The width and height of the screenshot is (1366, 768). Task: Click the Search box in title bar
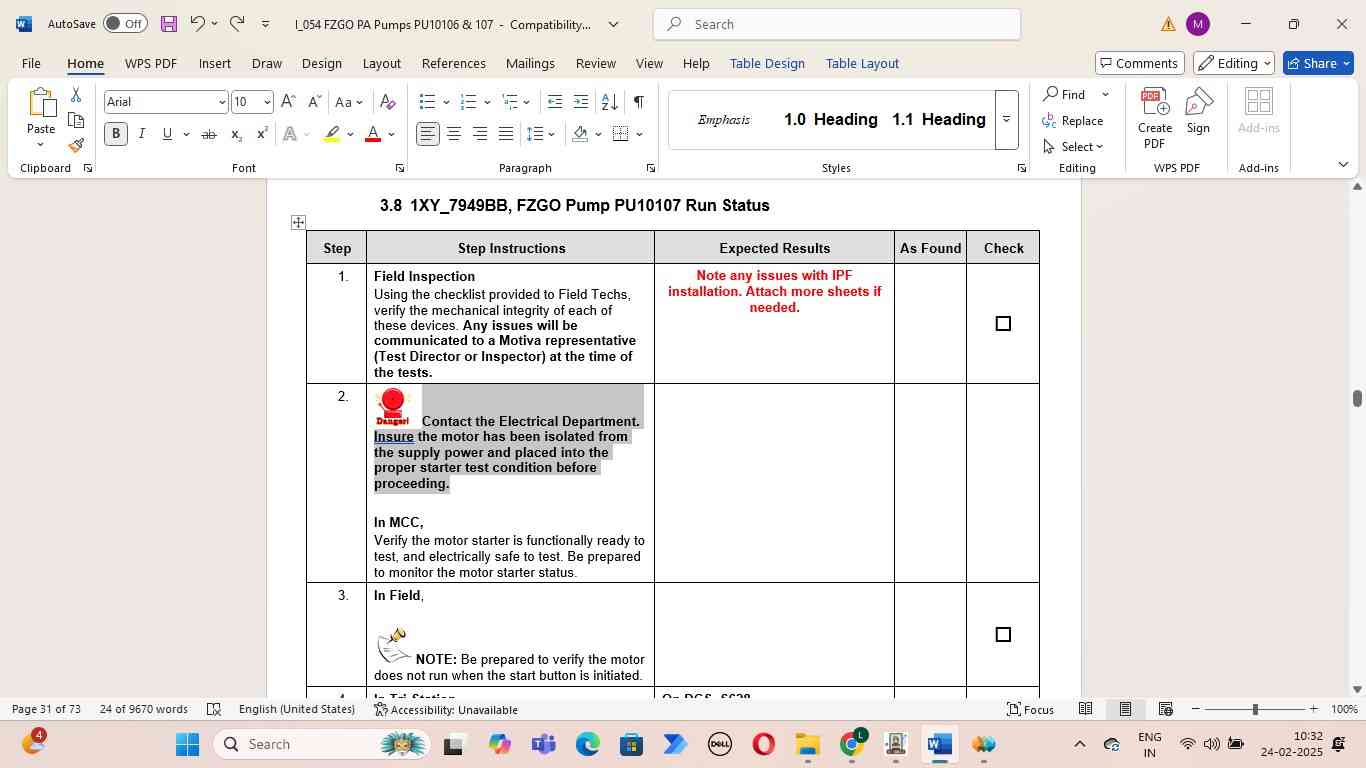837,24
